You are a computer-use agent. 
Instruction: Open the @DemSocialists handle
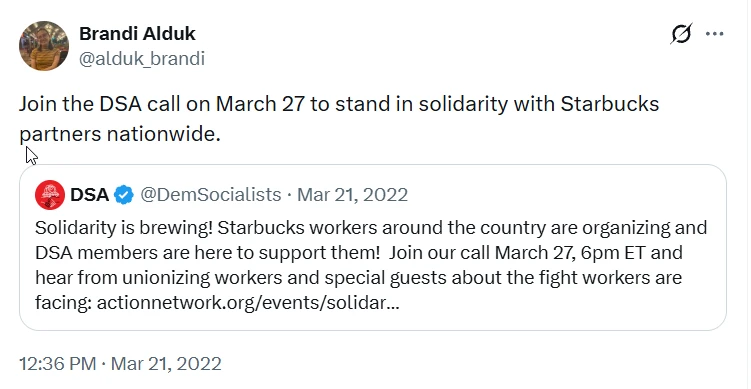click(210, 195)
